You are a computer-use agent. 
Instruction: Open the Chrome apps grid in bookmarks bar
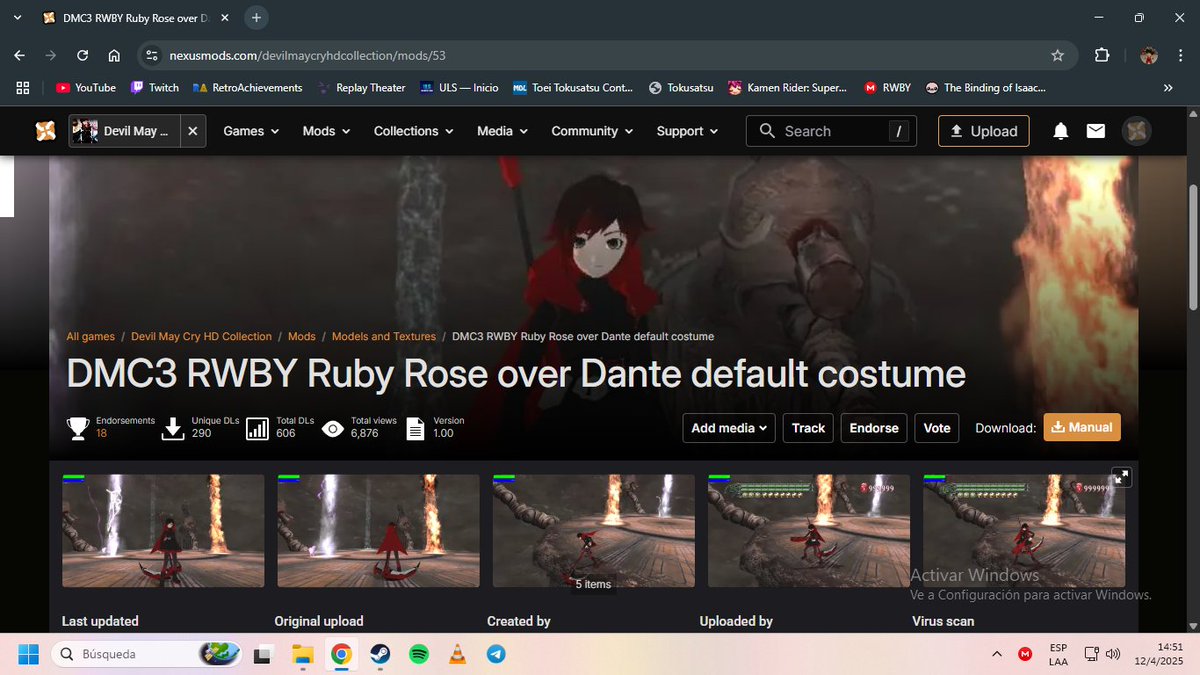pyautogui.click(x=24, y=88)
